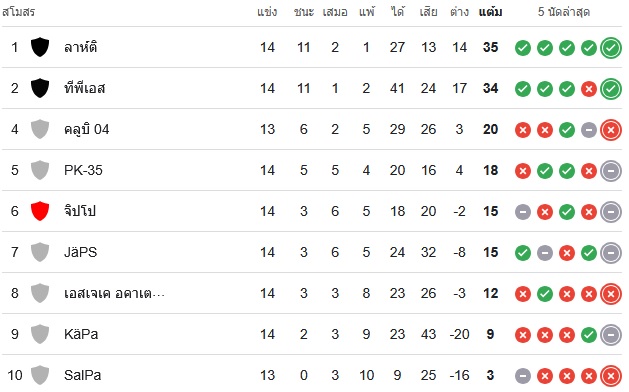Click the ชนะ wins column header
The height and width of the screenshot is (392, 629).
(x=304, y=12)
